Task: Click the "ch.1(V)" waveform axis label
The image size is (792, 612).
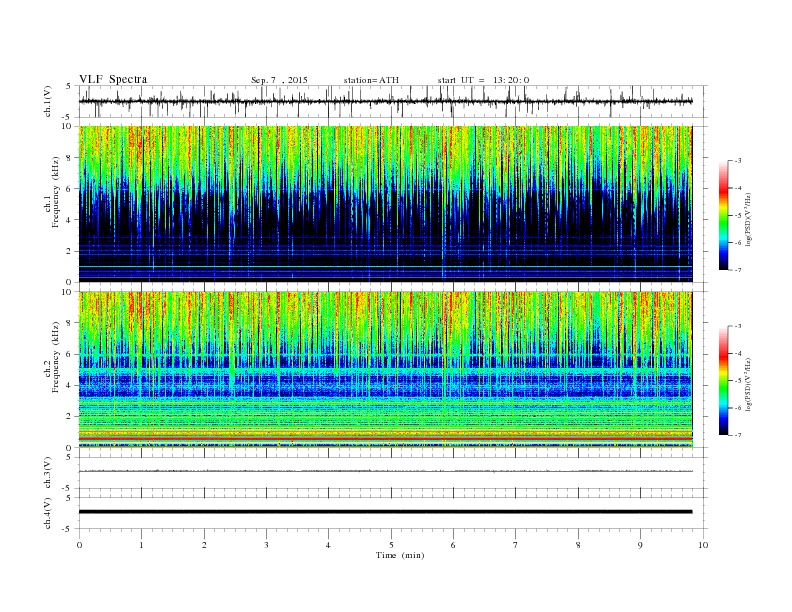Action: [48, 101]
